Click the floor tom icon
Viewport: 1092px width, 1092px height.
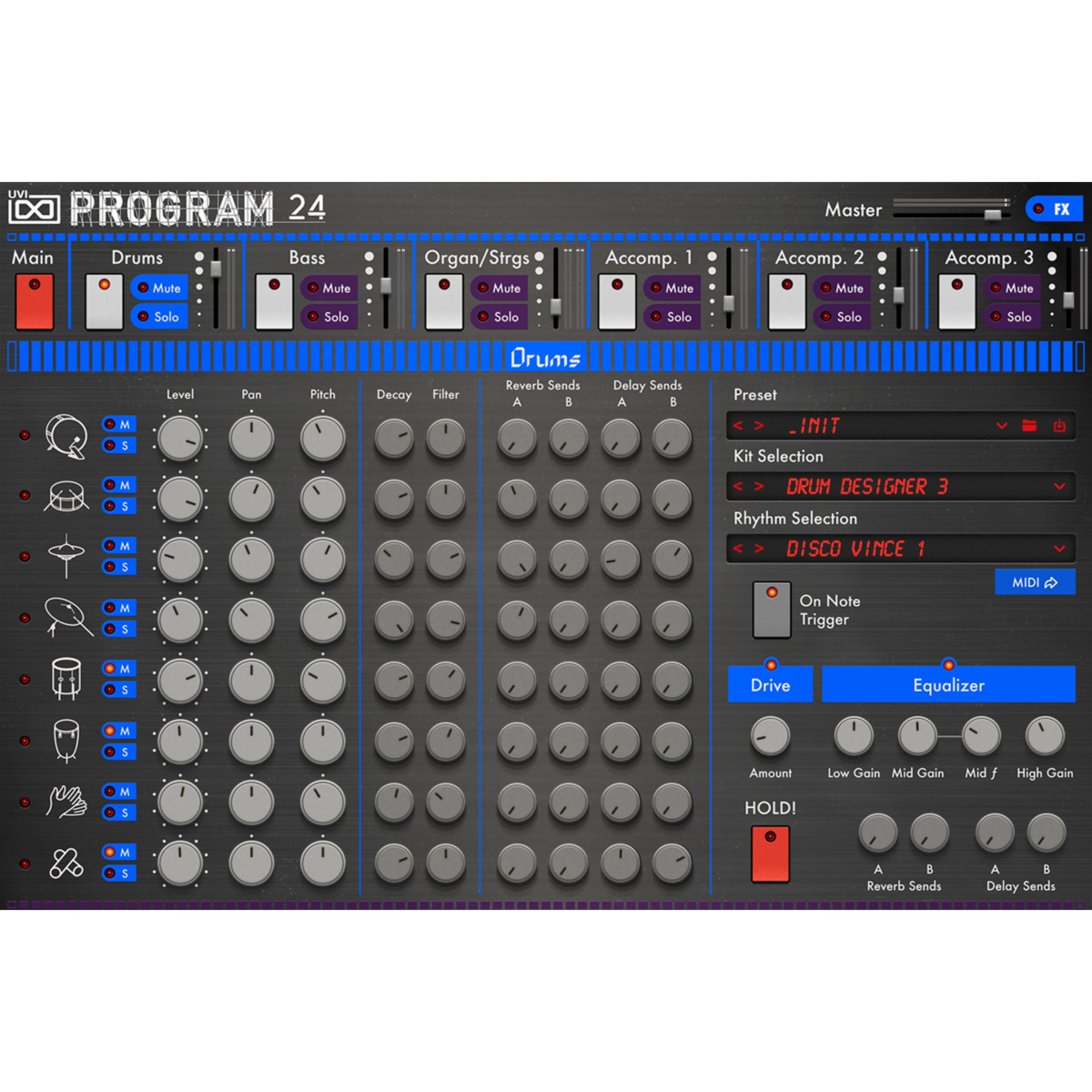click(x=66, y=679)
